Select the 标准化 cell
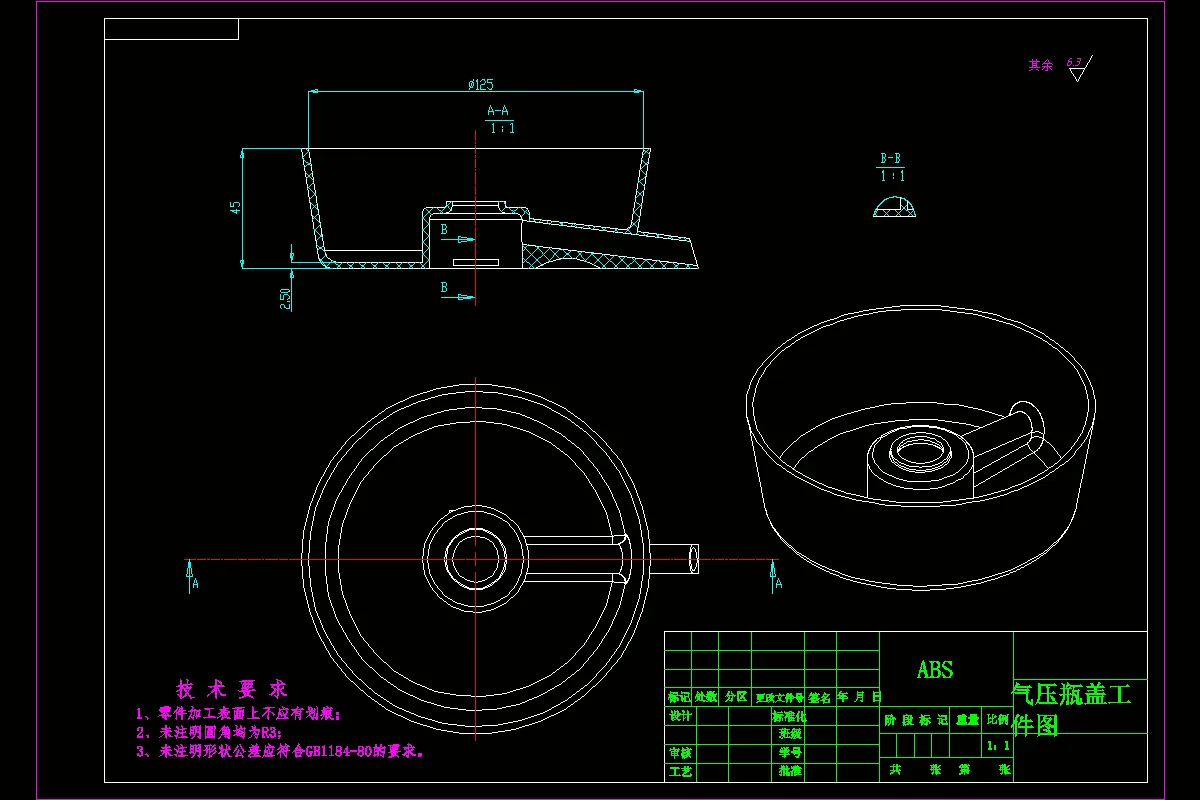This screenshot has height=800, width=1200. (x=789, y=716)
